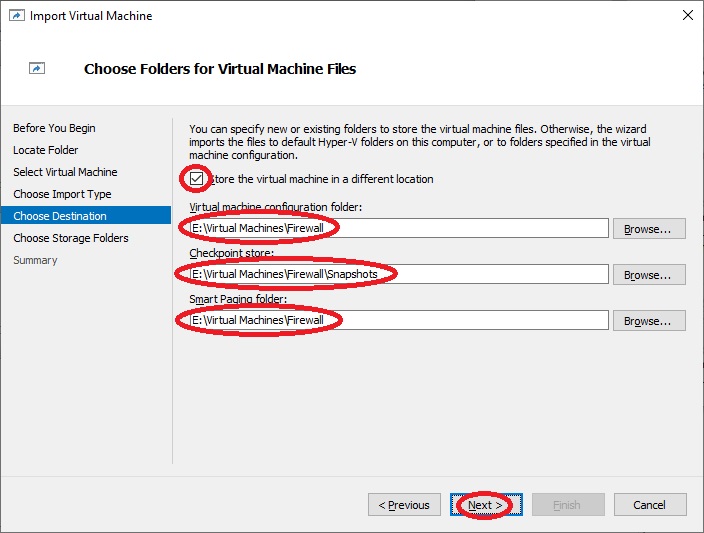
Task: Browse for the Smart Paging folder
Action: 649,321
